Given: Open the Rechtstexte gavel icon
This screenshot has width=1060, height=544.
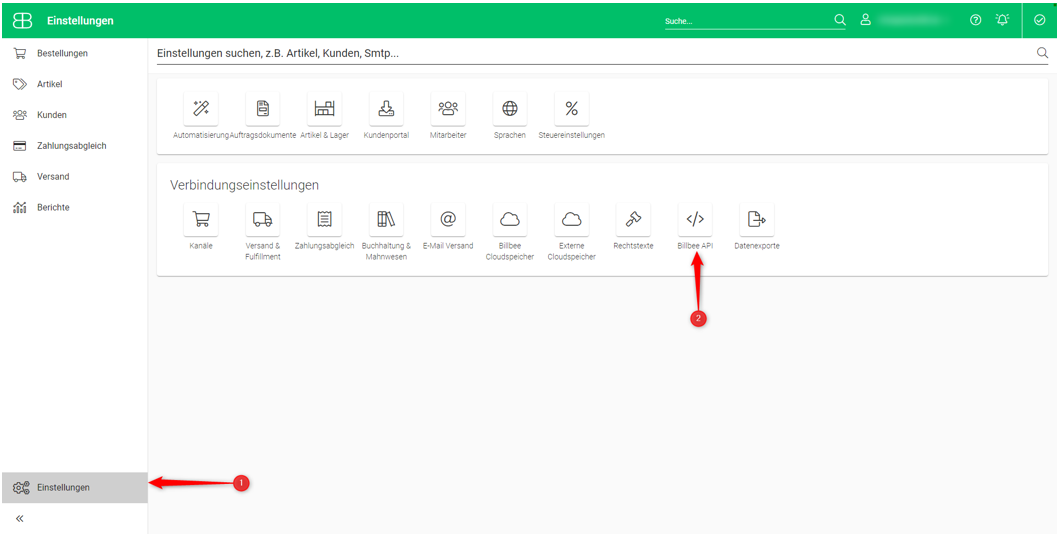Looking at the screenshot, I should pyautogui.click(x=633, y=219).
